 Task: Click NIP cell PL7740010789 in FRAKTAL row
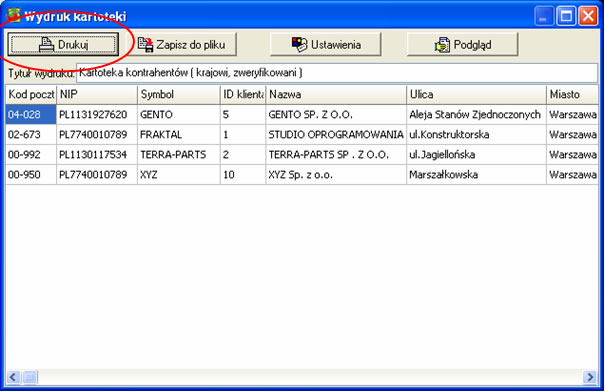[x=97, y=135]
